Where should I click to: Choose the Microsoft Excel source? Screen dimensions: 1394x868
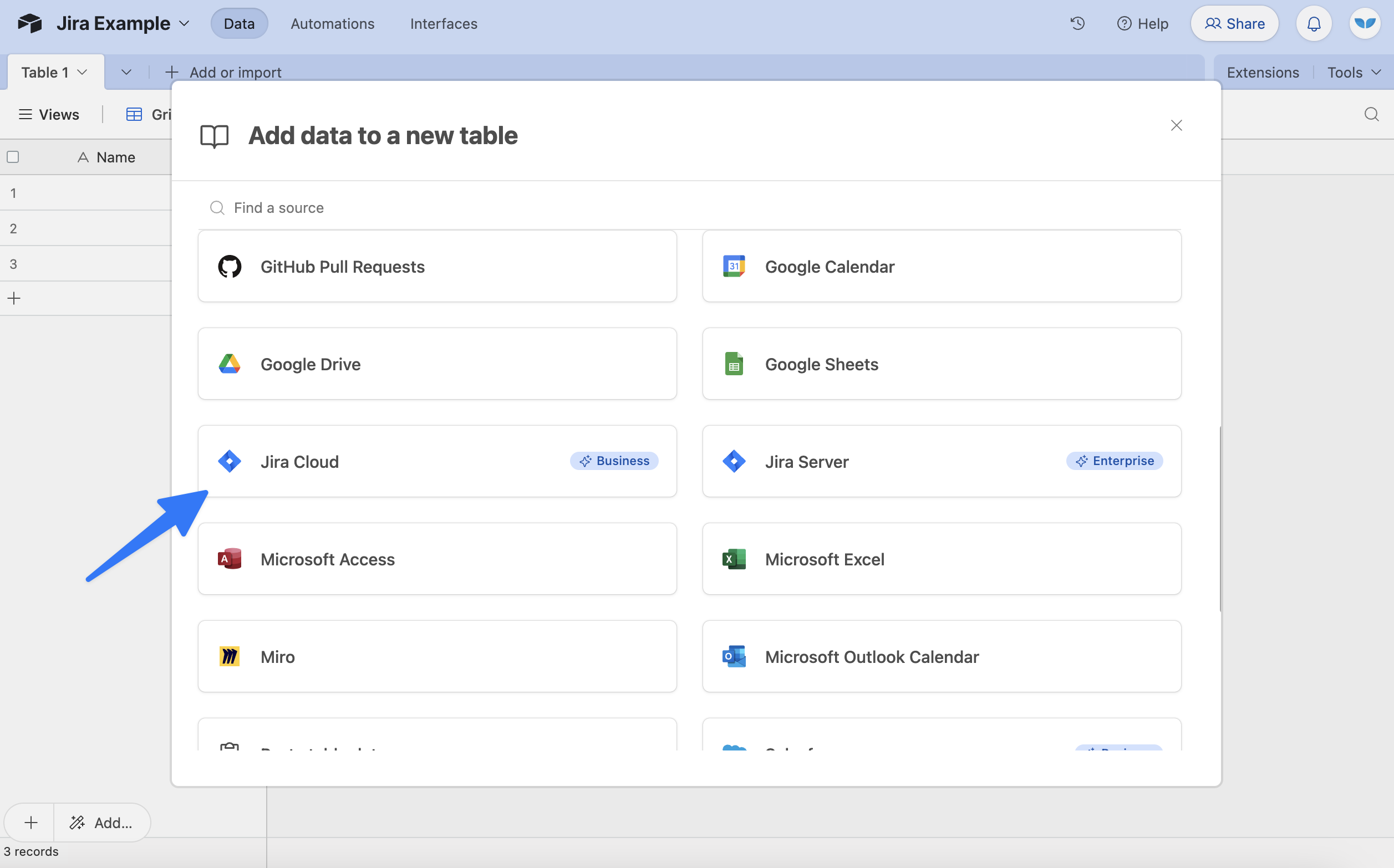(942, 559)
